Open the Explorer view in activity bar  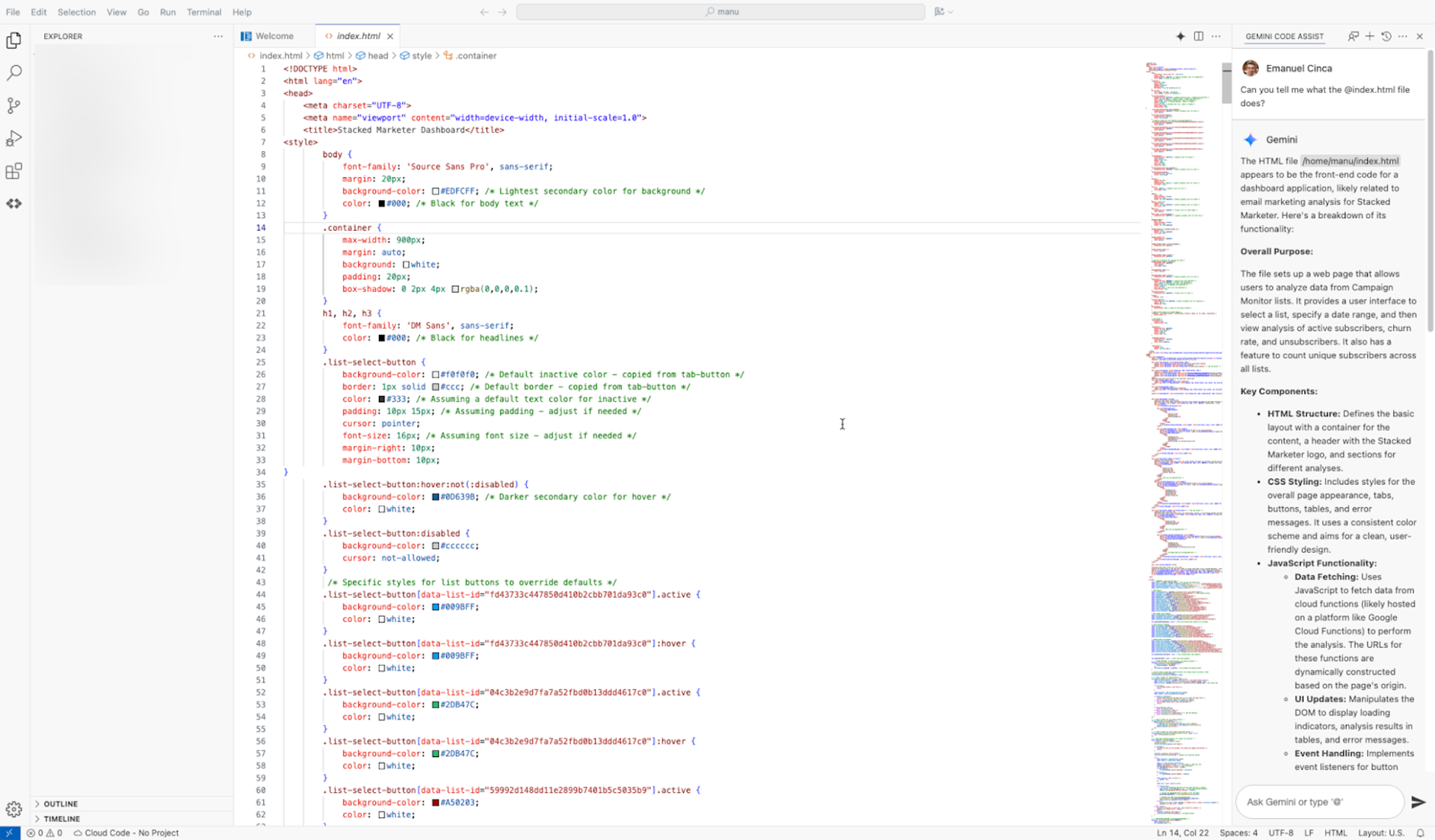click(13, 40)
